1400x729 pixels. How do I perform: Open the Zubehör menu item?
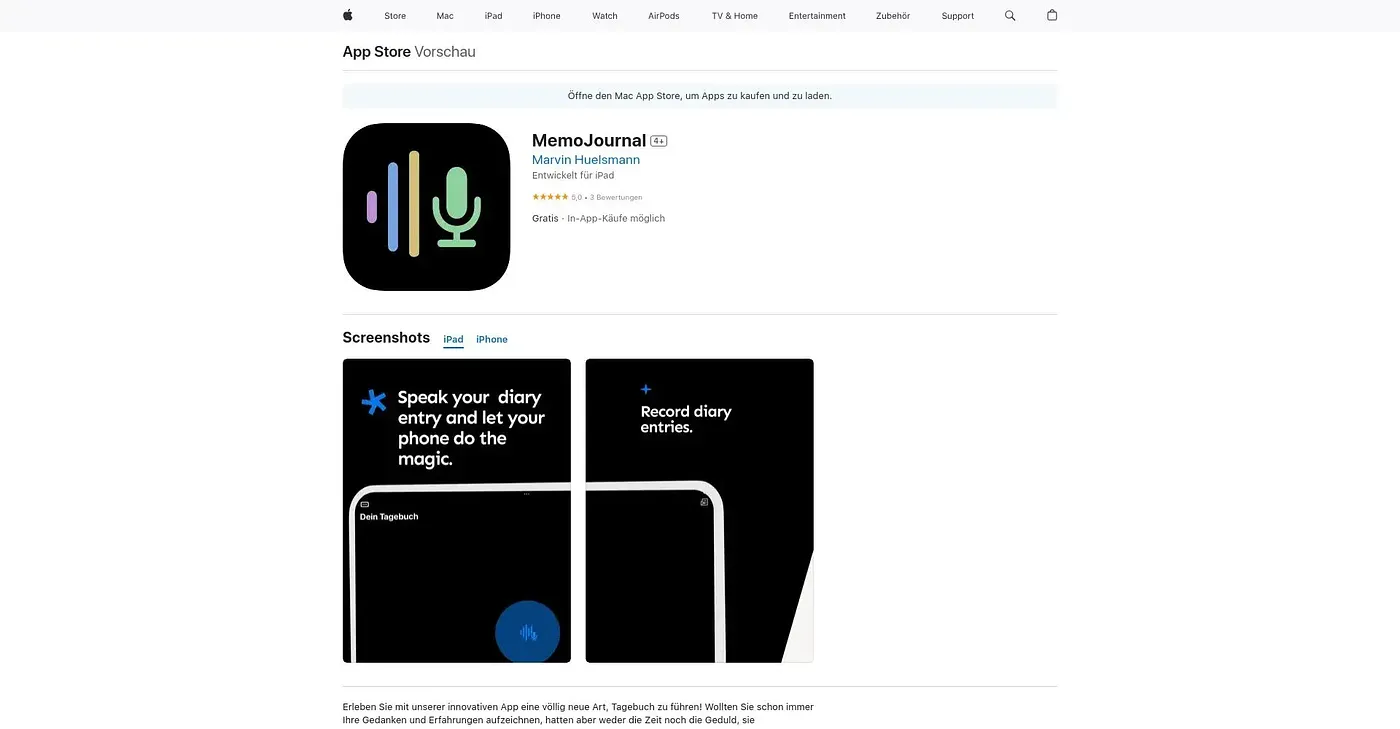894,16
